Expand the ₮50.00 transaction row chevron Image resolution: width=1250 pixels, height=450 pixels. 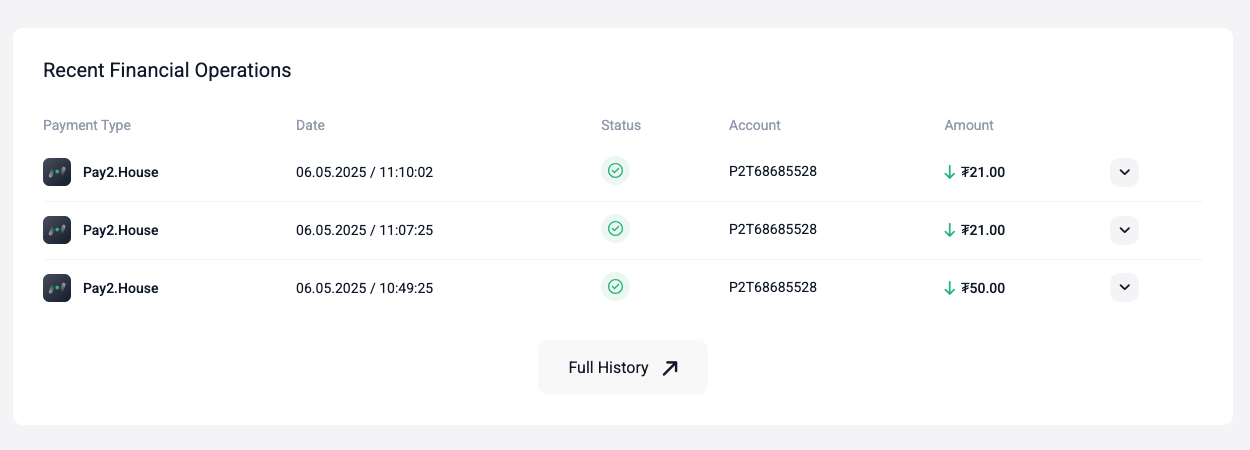1124,288
